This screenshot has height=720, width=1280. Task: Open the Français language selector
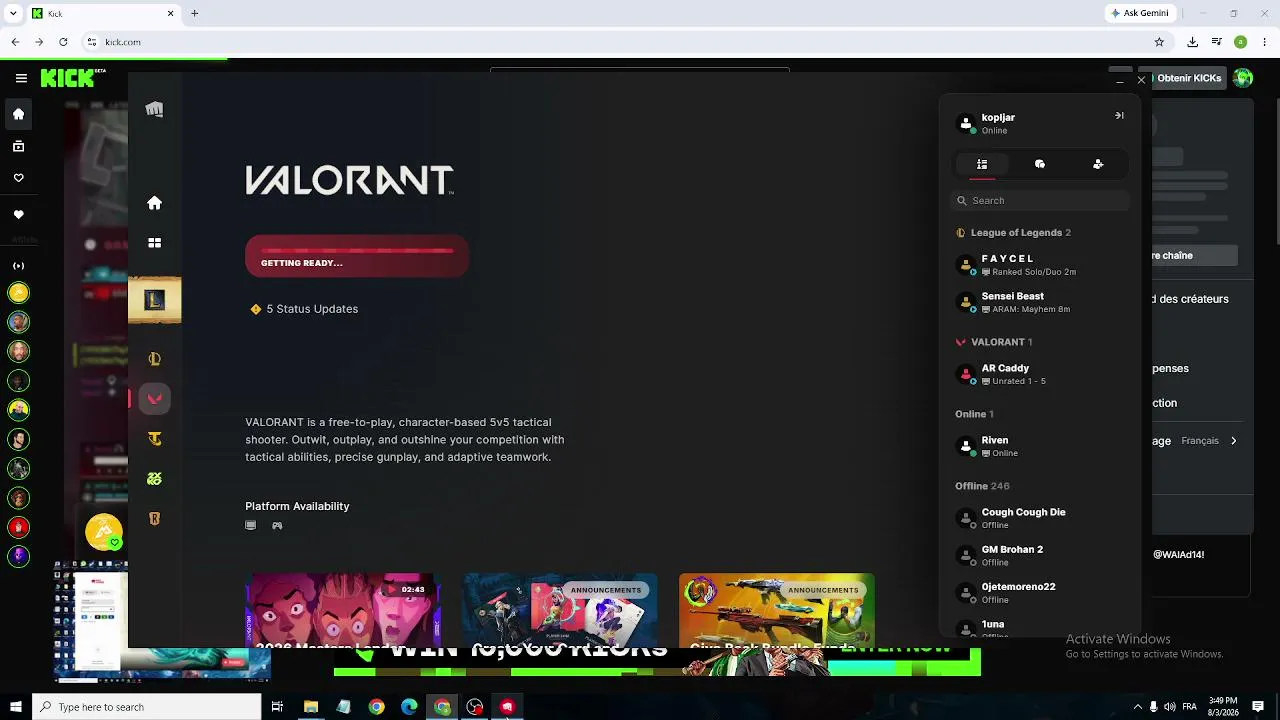pyautogui.click(x=1209, y=441)
